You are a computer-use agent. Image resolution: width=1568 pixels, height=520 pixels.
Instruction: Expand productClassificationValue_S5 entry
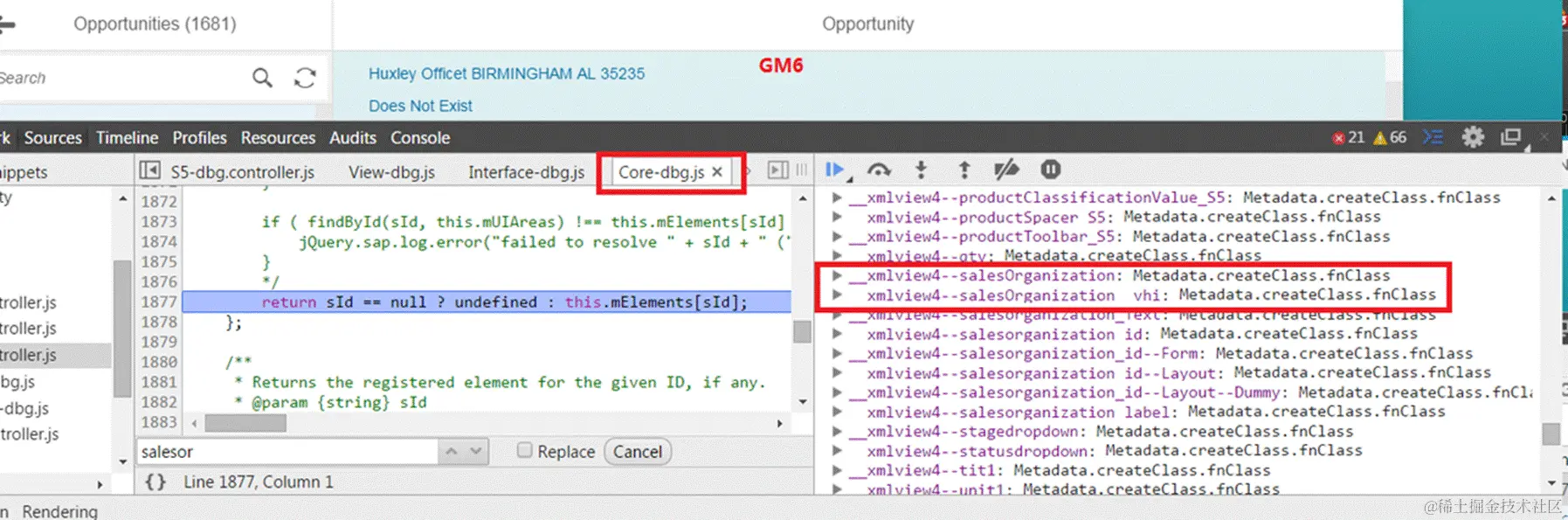[x=837, y=198]
